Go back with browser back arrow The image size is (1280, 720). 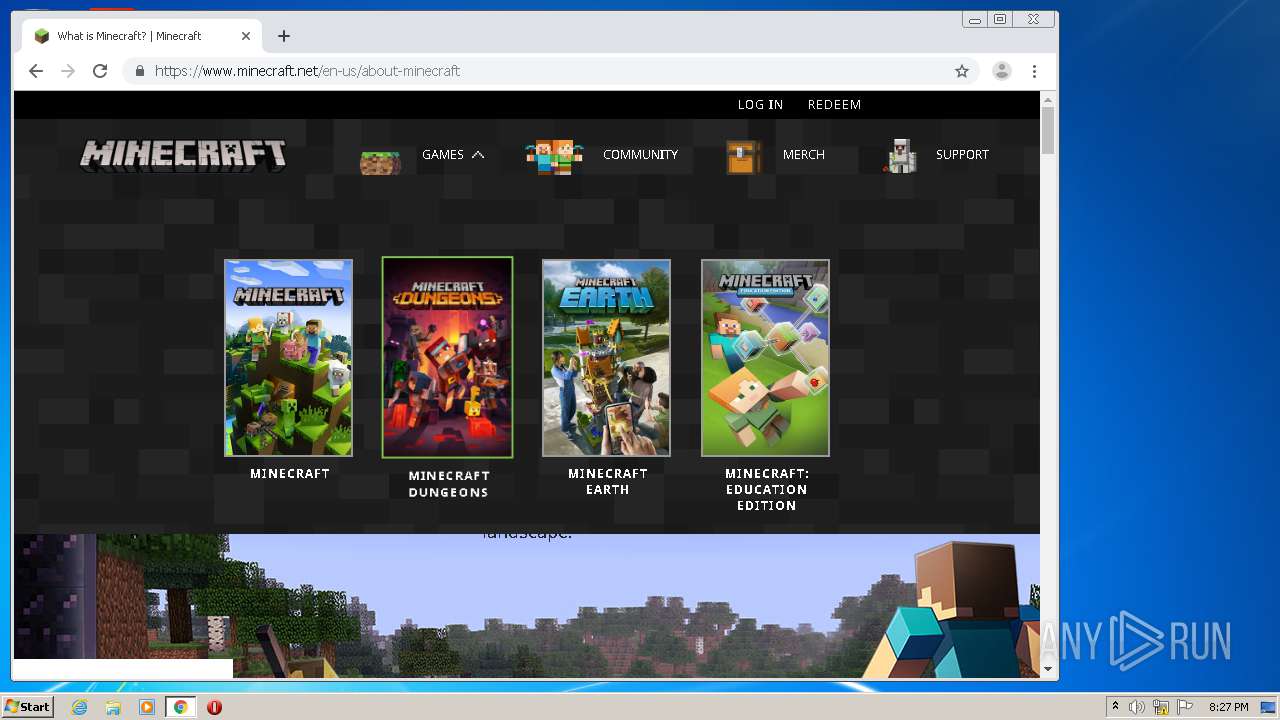pyautogui.click(x=36, y=71)
